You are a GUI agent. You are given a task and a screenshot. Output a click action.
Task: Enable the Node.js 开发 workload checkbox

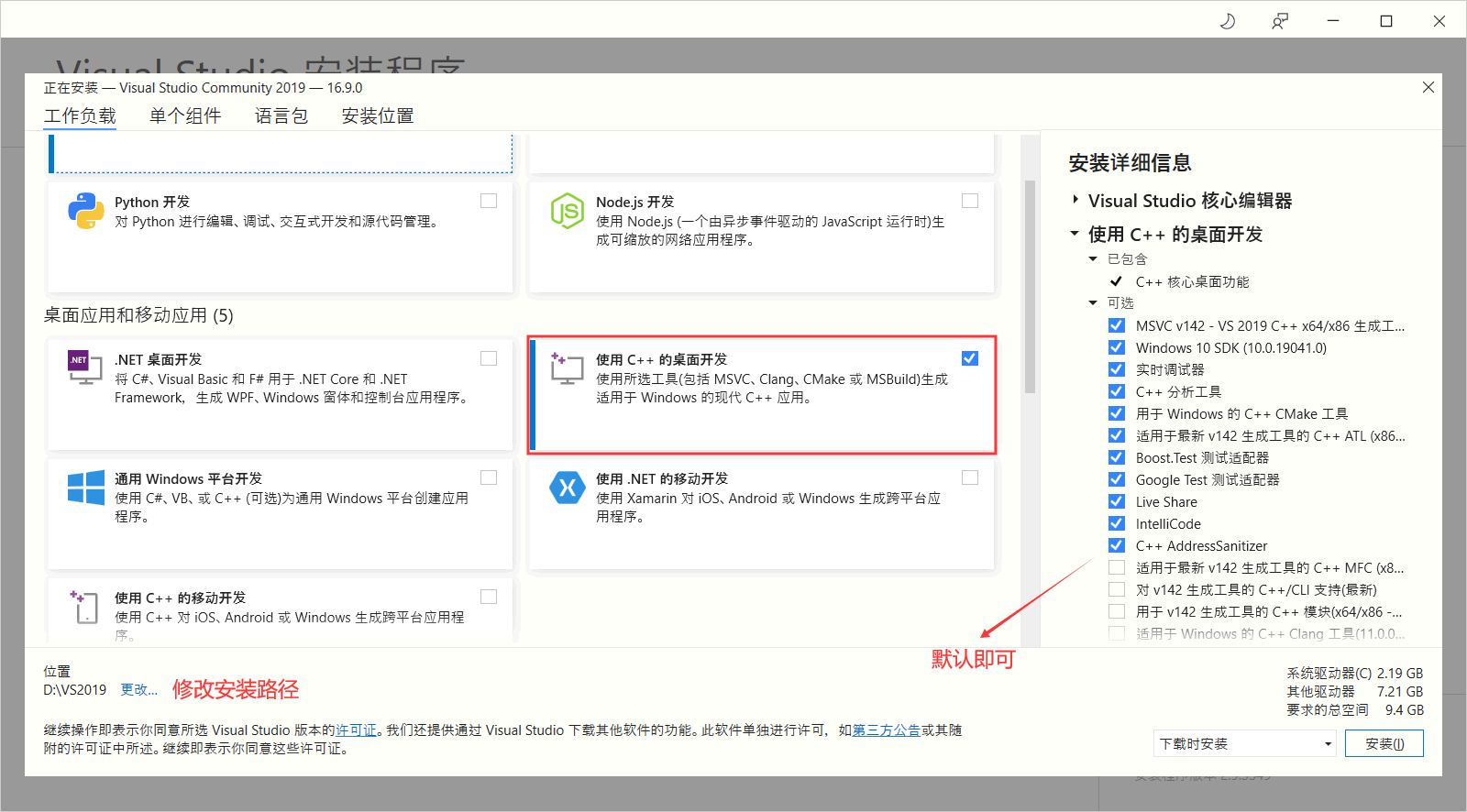pyautogui.click(x=970, y=201)
